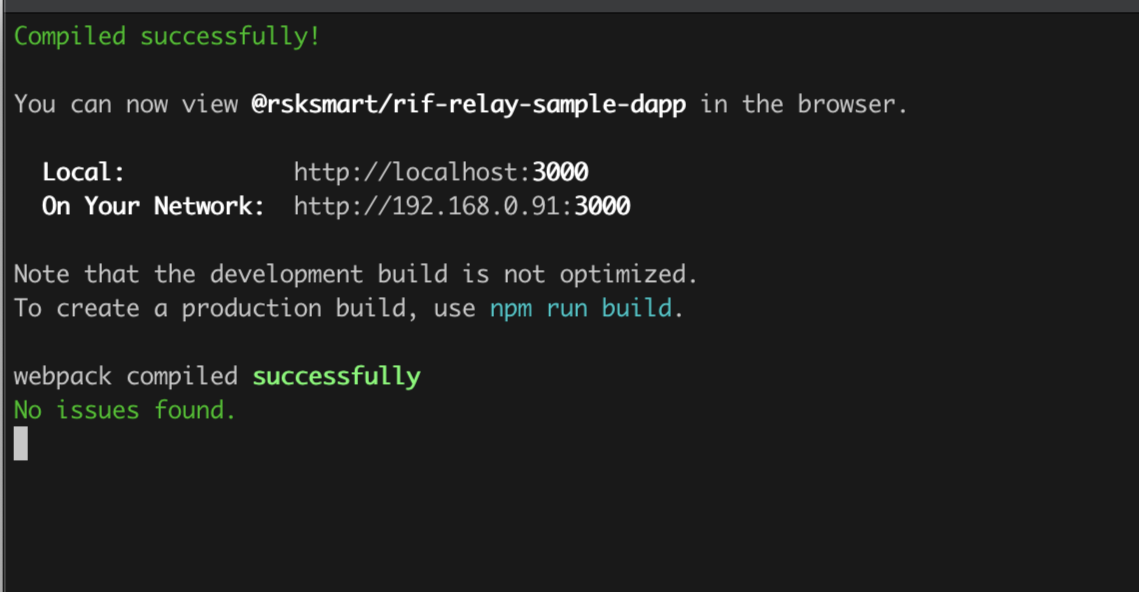Viewport: 1139px width, 592px height.
Task: Click the 'No issues found.' line
Action: click(125, 410)
